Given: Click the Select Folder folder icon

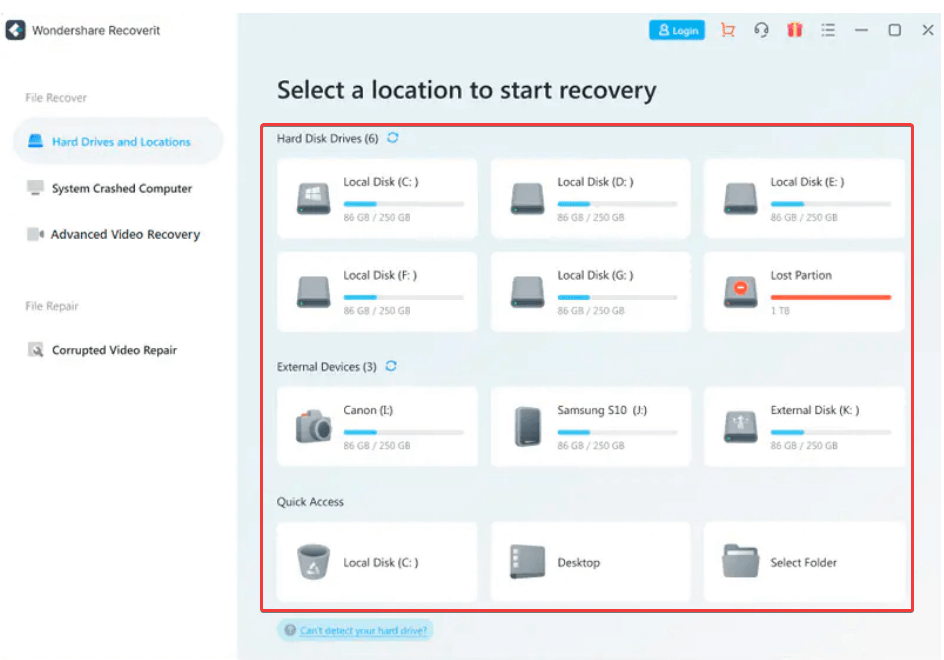Looking at the screenshot, I should pyautogui.click(x=740, y=561).
